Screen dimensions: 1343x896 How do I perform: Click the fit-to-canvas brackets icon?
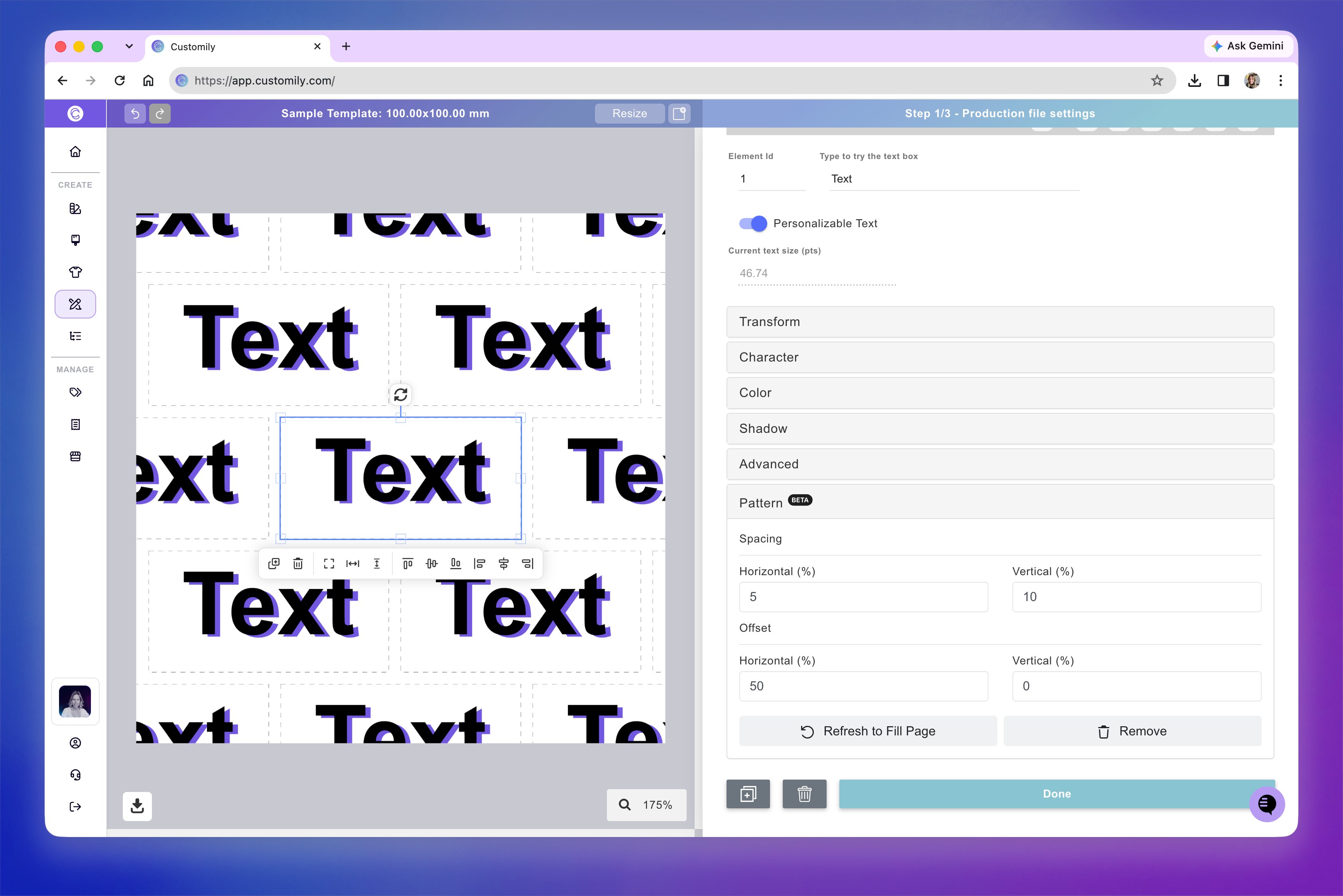(x=329, y=564)
